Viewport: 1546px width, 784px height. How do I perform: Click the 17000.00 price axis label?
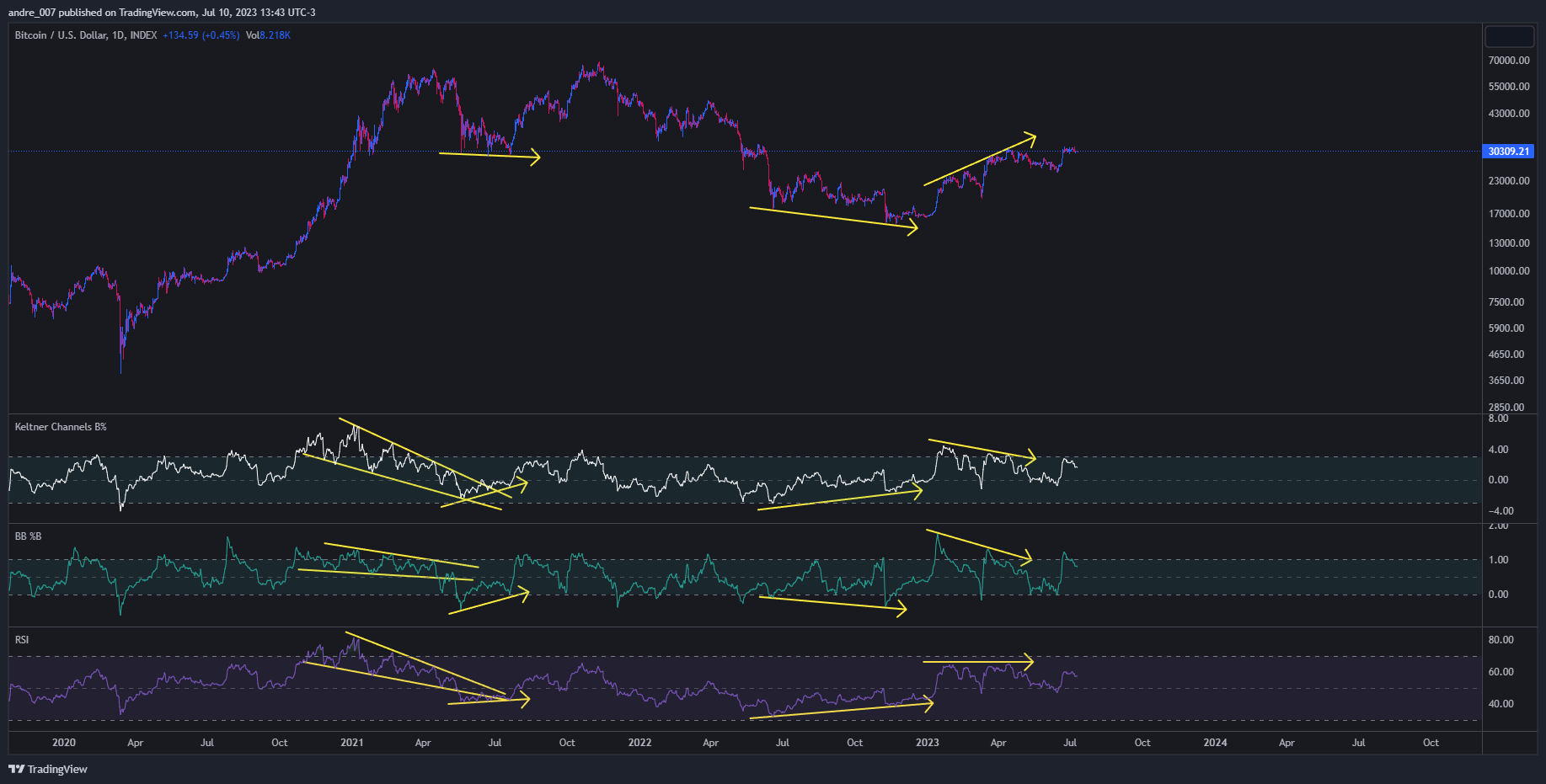point(1509,214)
